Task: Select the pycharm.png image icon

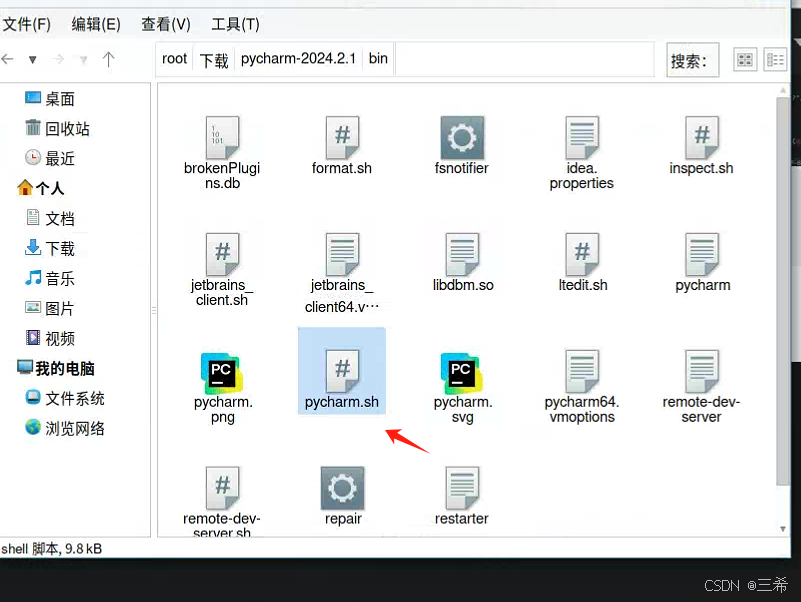Action: 221,370
